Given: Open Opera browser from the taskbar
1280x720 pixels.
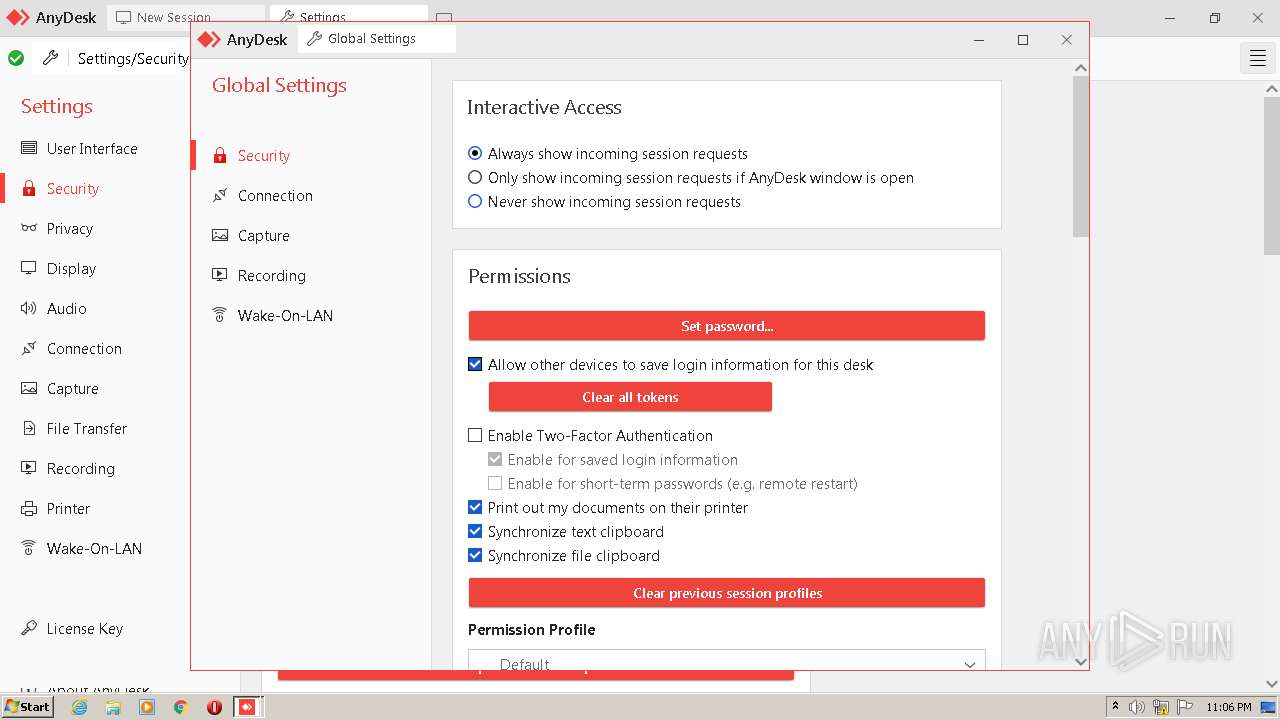Looking at the screenshot, I should pos(214,707).
